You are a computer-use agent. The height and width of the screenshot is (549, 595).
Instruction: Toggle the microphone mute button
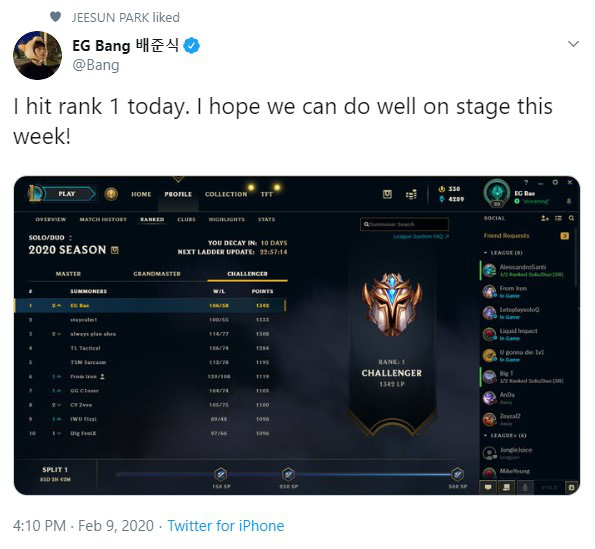(525, 487)
